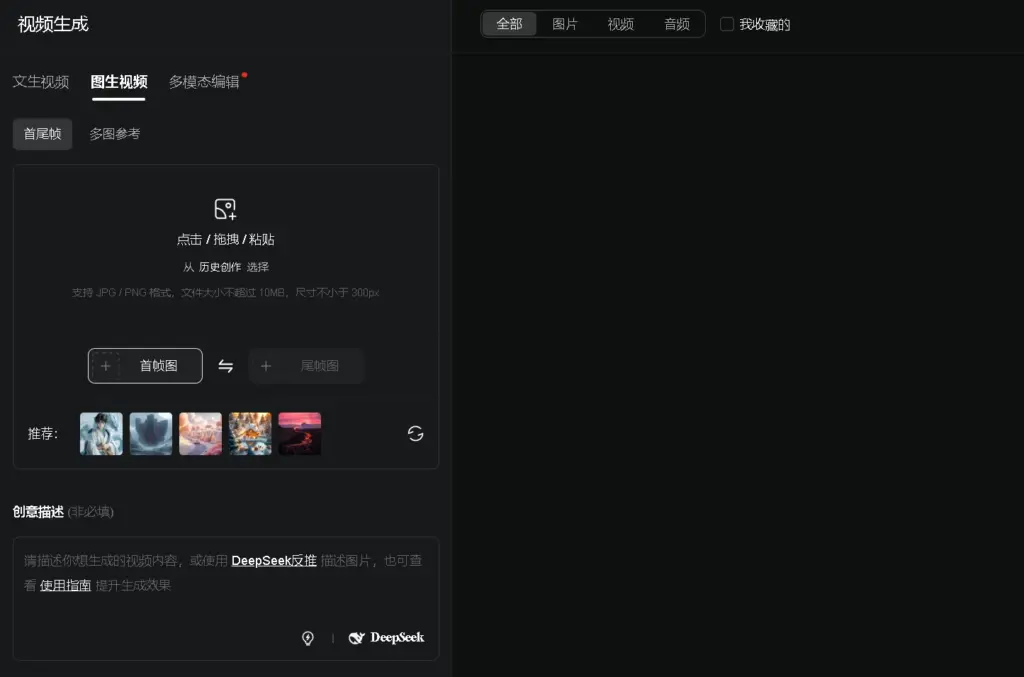Click the DeepSeek logo button
The image size is (1024, 677).
386,638
